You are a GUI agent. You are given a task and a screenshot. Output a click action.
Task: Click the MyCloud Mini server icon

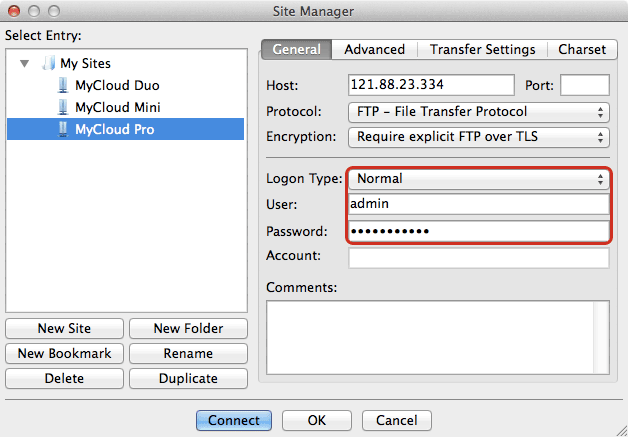63,107
